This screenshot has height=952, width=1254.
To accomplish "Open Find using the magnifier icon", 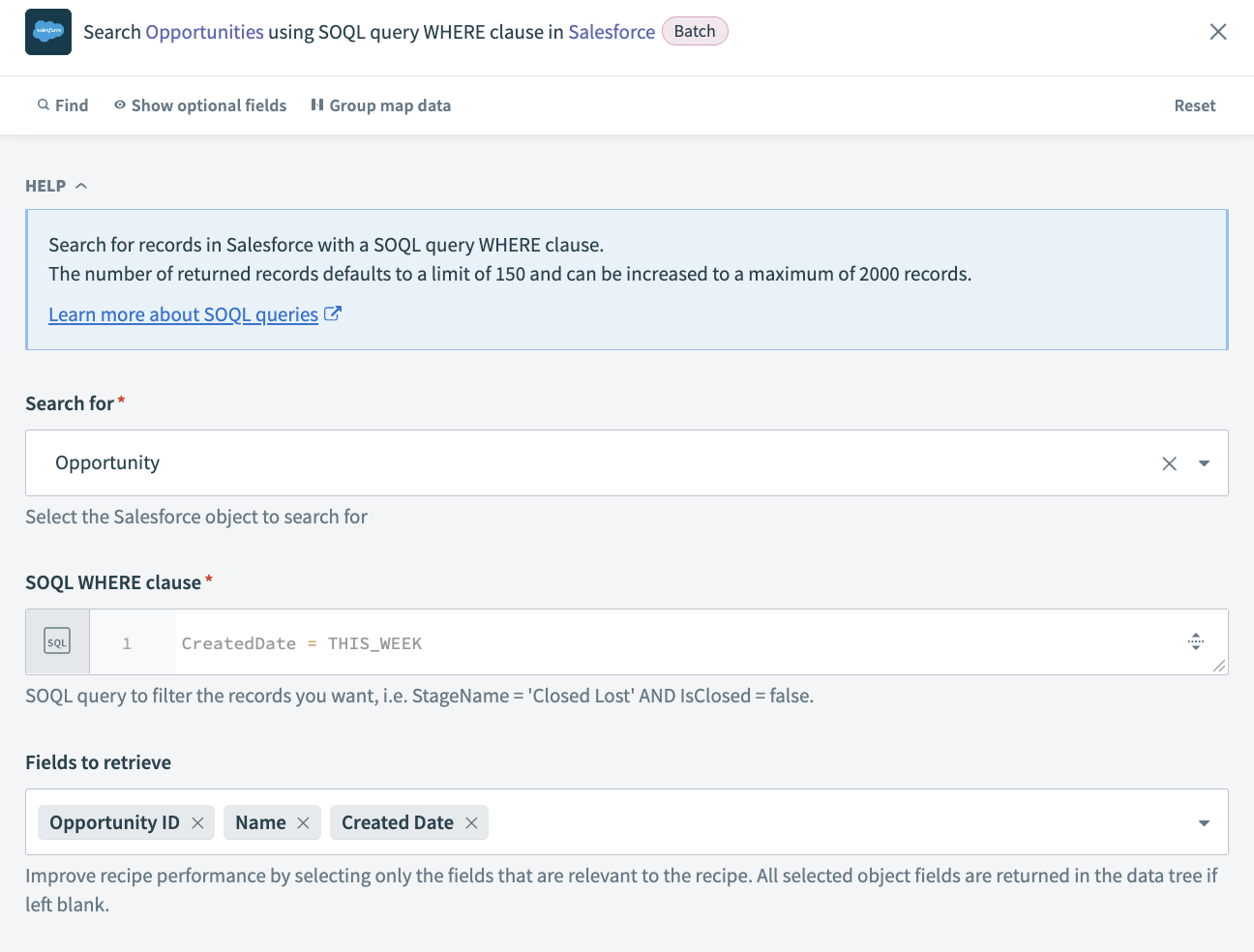I will [x=45, y=104].
